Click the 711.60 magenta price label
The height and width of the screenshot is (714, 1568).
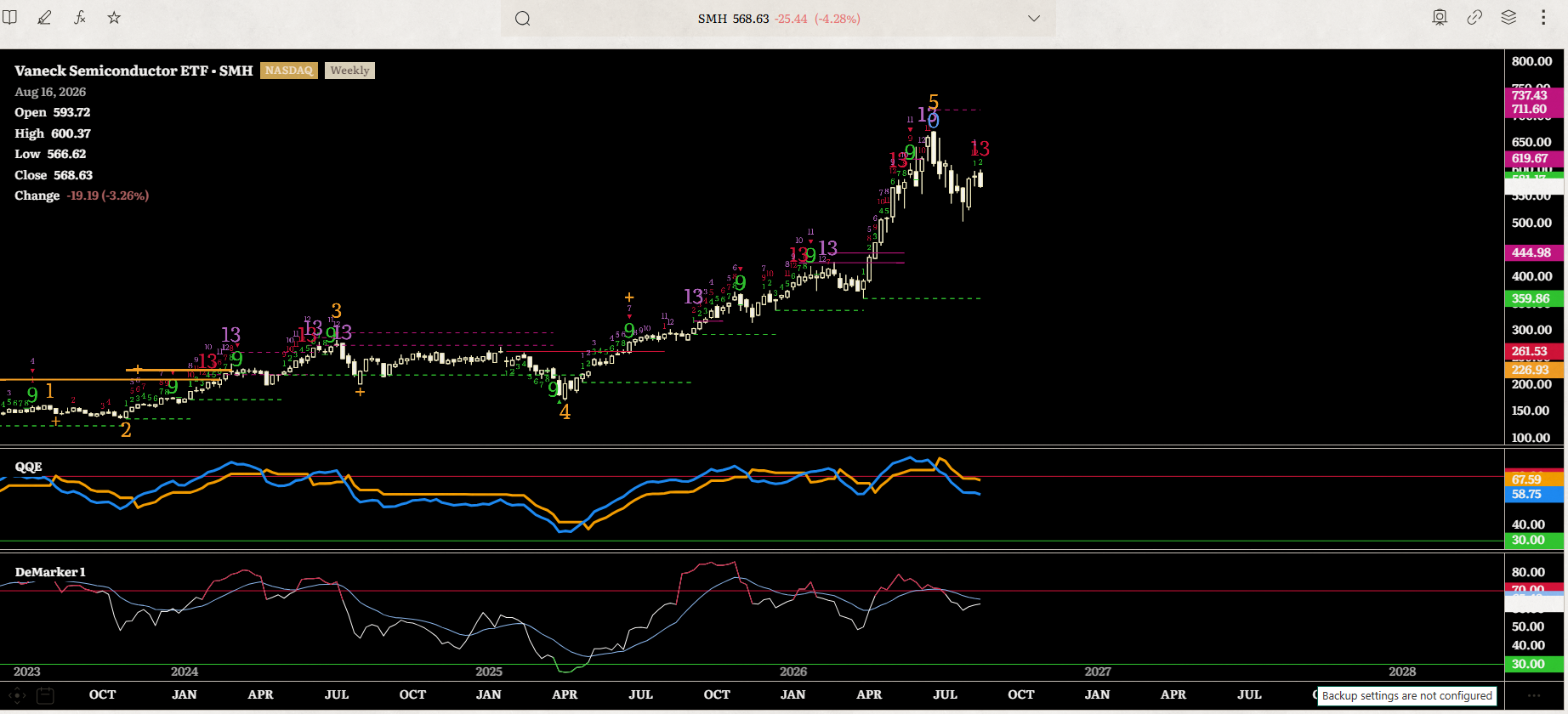click(x=1534, y=109)
